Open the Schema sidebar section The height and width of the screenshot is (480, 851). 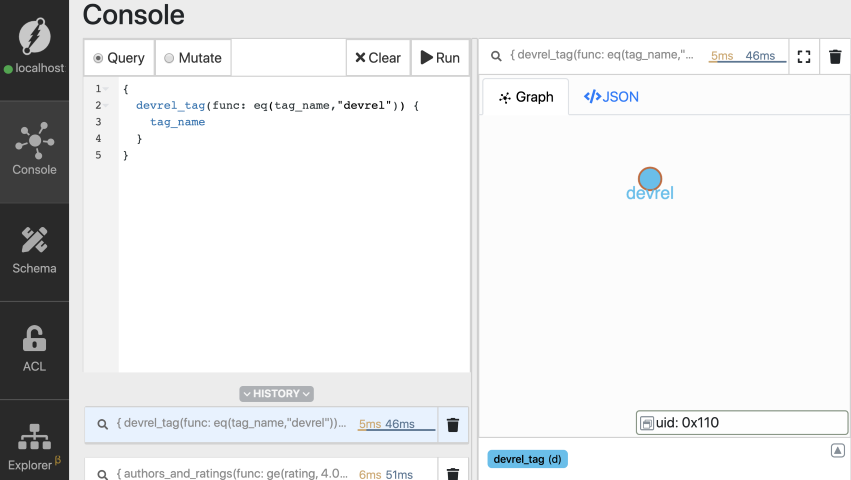click(34, 250)
